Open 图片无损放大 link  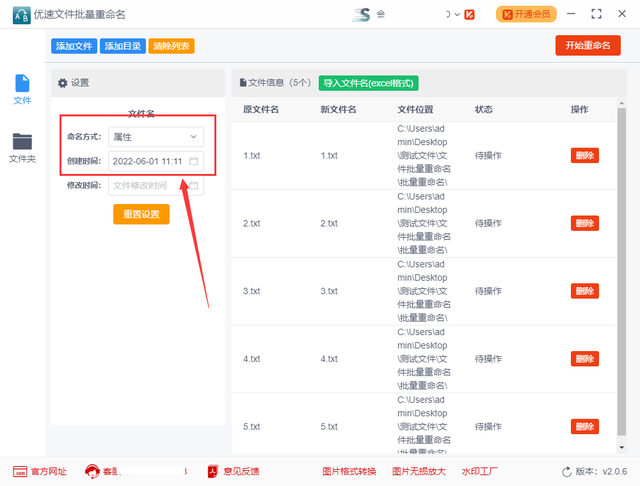pos(419,472)
